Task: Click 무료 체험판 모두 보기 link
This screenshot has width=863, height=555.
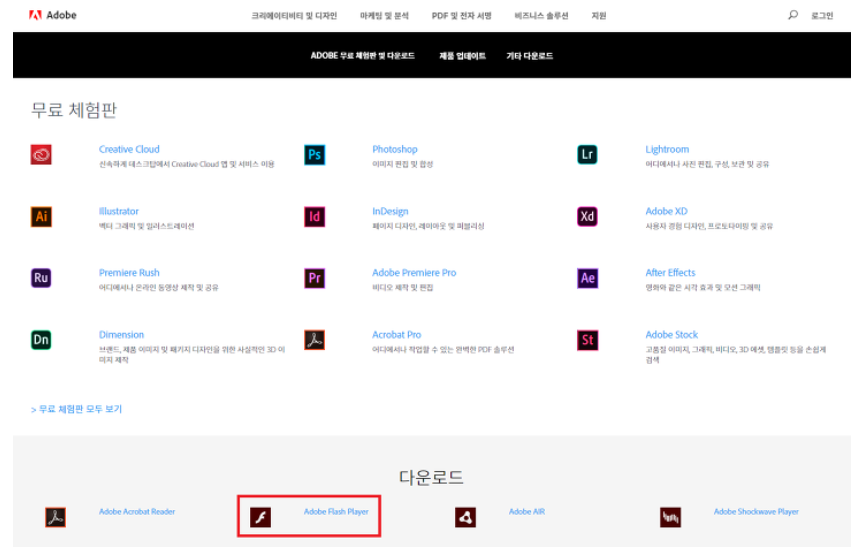Action: pos(77,409)
